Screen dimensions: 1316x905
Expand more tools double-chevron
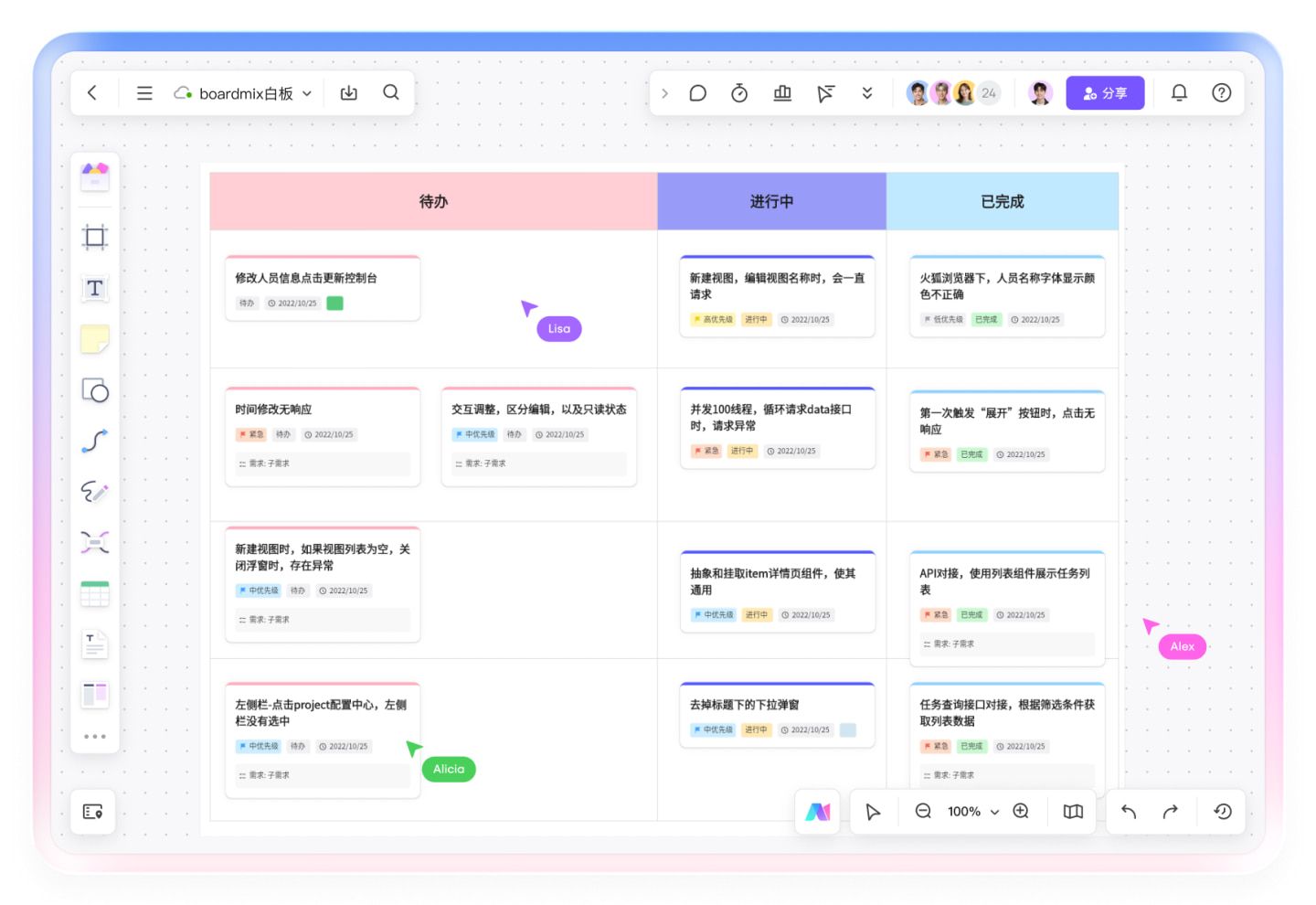pos(867,93)
